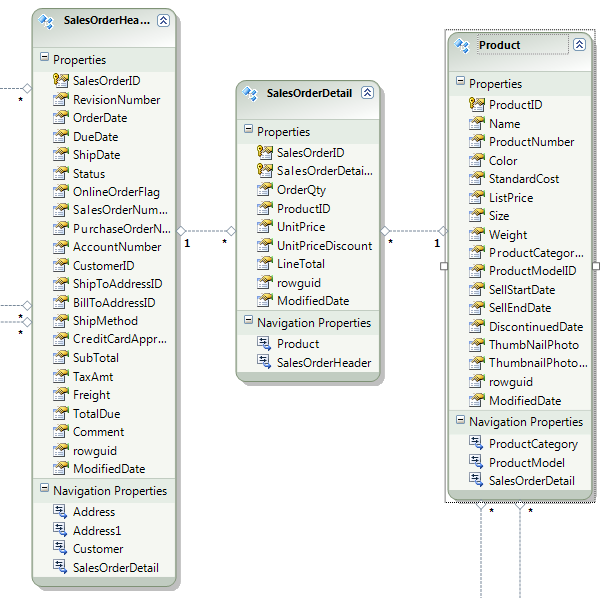Collapse Properties section in SalesOrderHeader entity
Screen dimensions: 601x598
click(44, 57)
